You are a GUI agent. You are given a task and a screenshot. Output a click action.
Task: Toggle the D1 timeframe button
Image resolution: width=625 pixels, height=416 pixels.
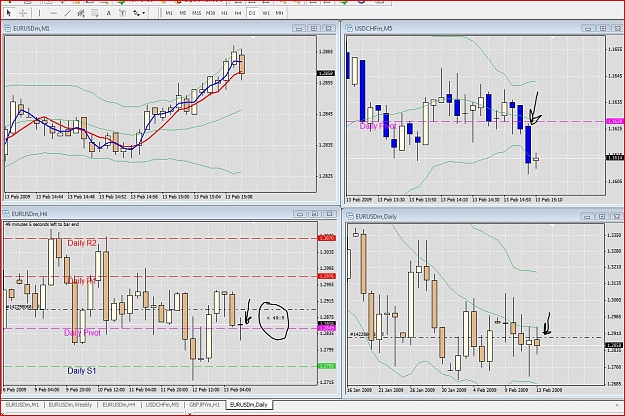252,13
